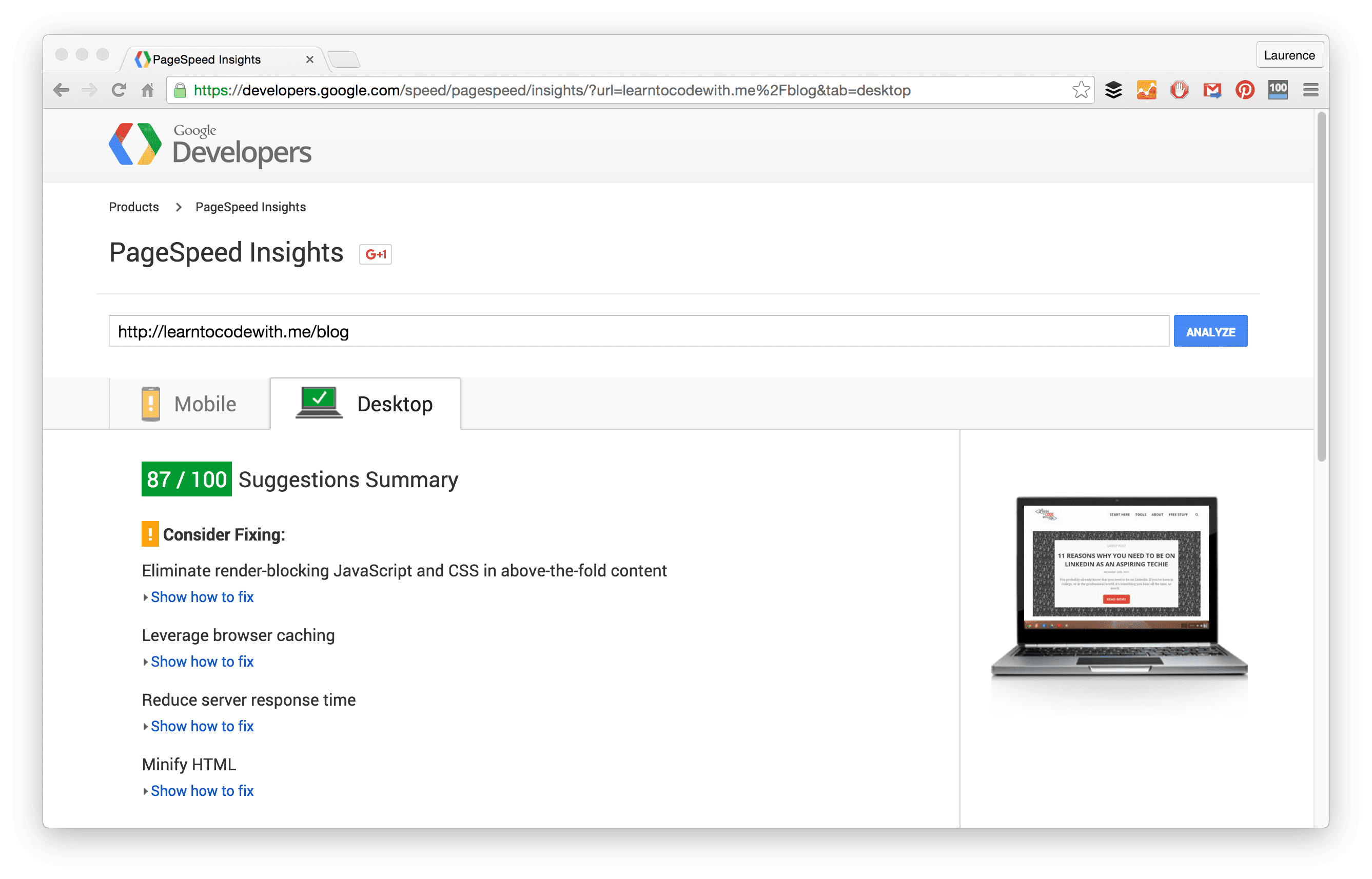Click the ANALYZE button

click(x=1211, y=332)
